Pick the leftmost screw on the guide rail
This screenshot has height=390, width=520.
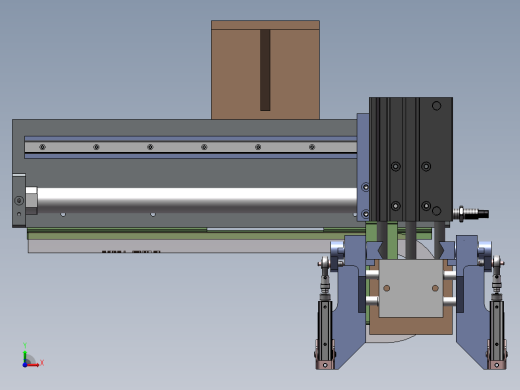42,147
